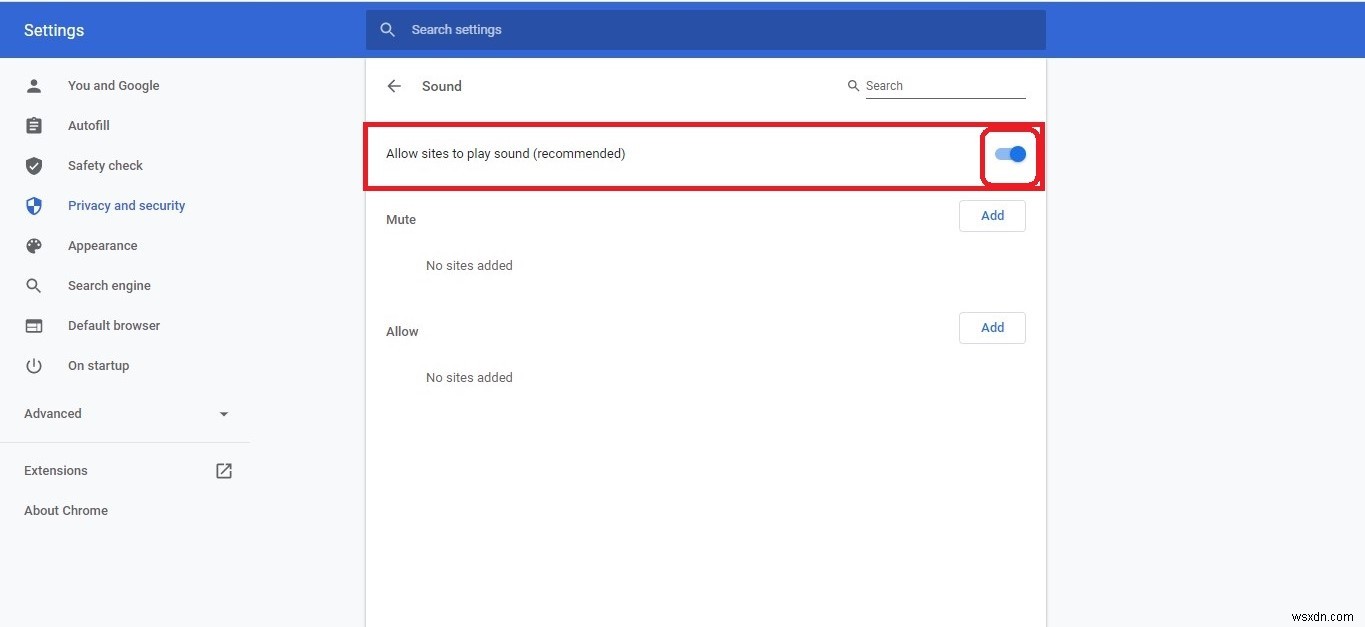Click Add next to Allow
Viewport: 1365px width, 627px height.
click(992, 327)
